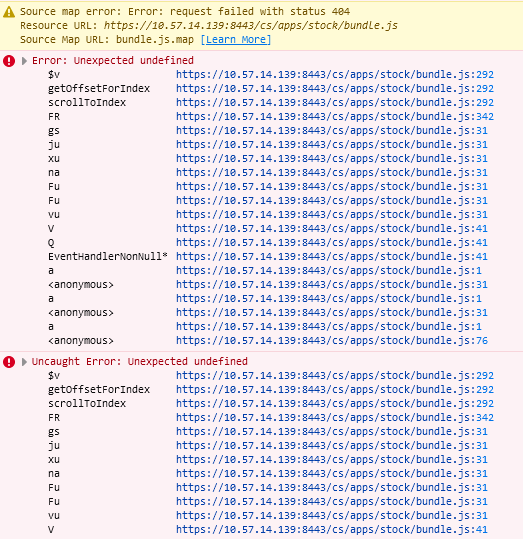523x539 pixels.
Task: Select the 'Error: Unexpected undefined' message text
Action: tap(113, 60)
